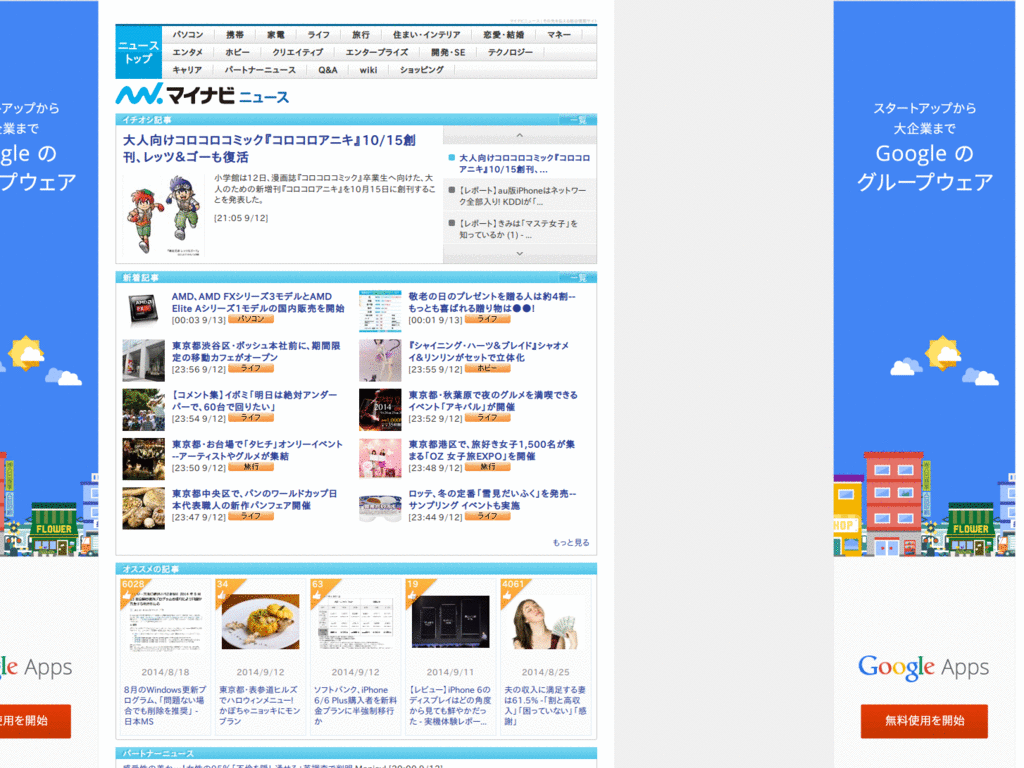Screen dimensions: 1024x768
Task: Open the ボッシュ mobile cafe article
Action: click(256, 351)
